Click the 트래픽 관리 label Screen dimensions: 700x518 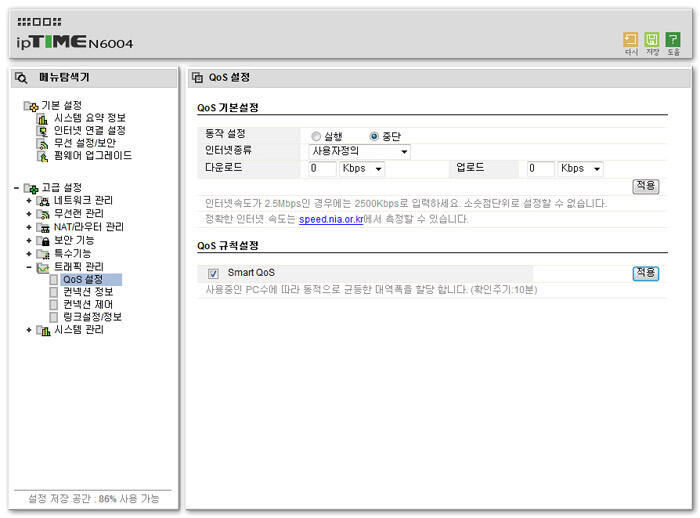click(79, 267)
